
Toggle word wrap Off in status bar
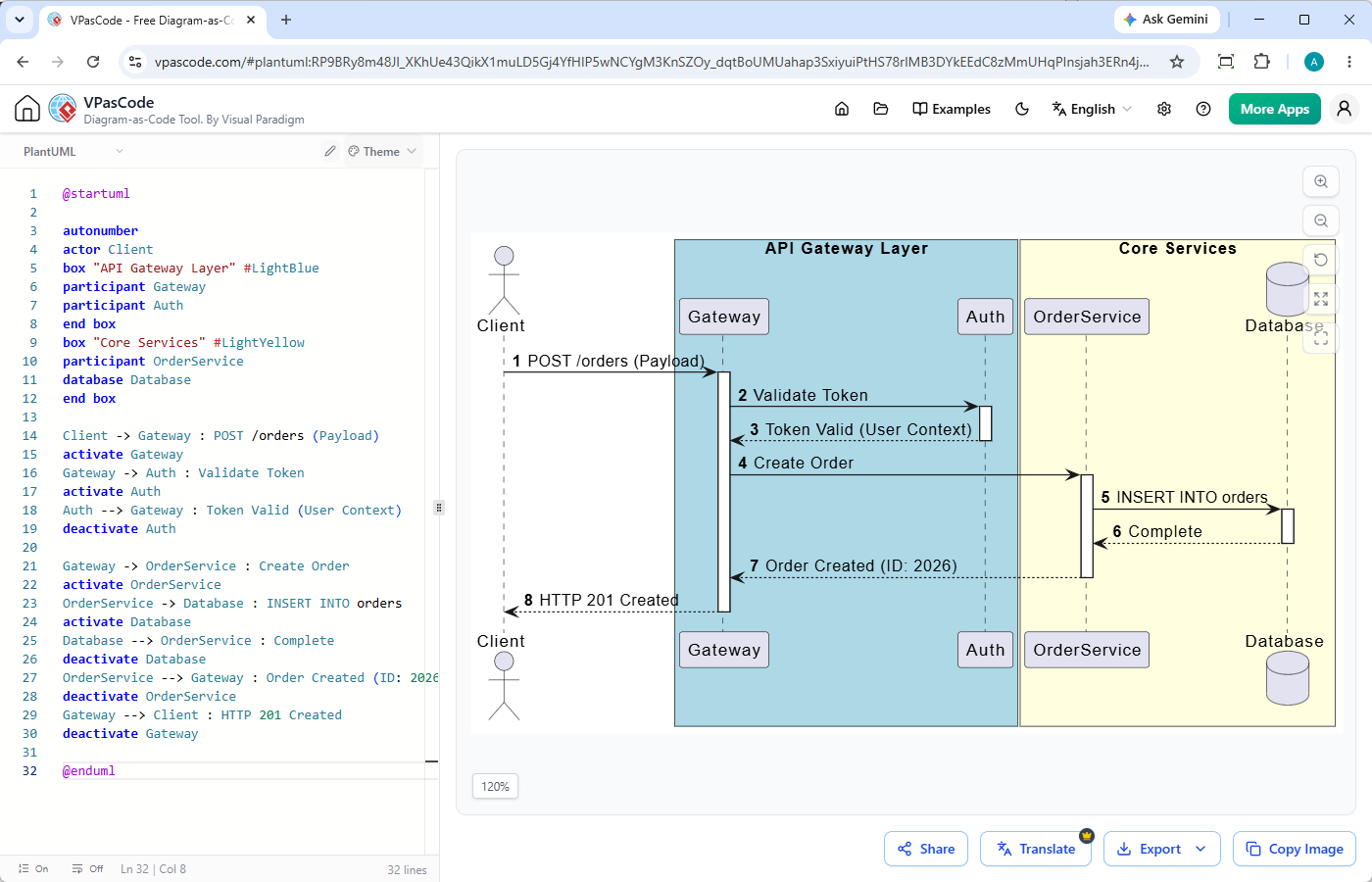click(x=88, y=868)
